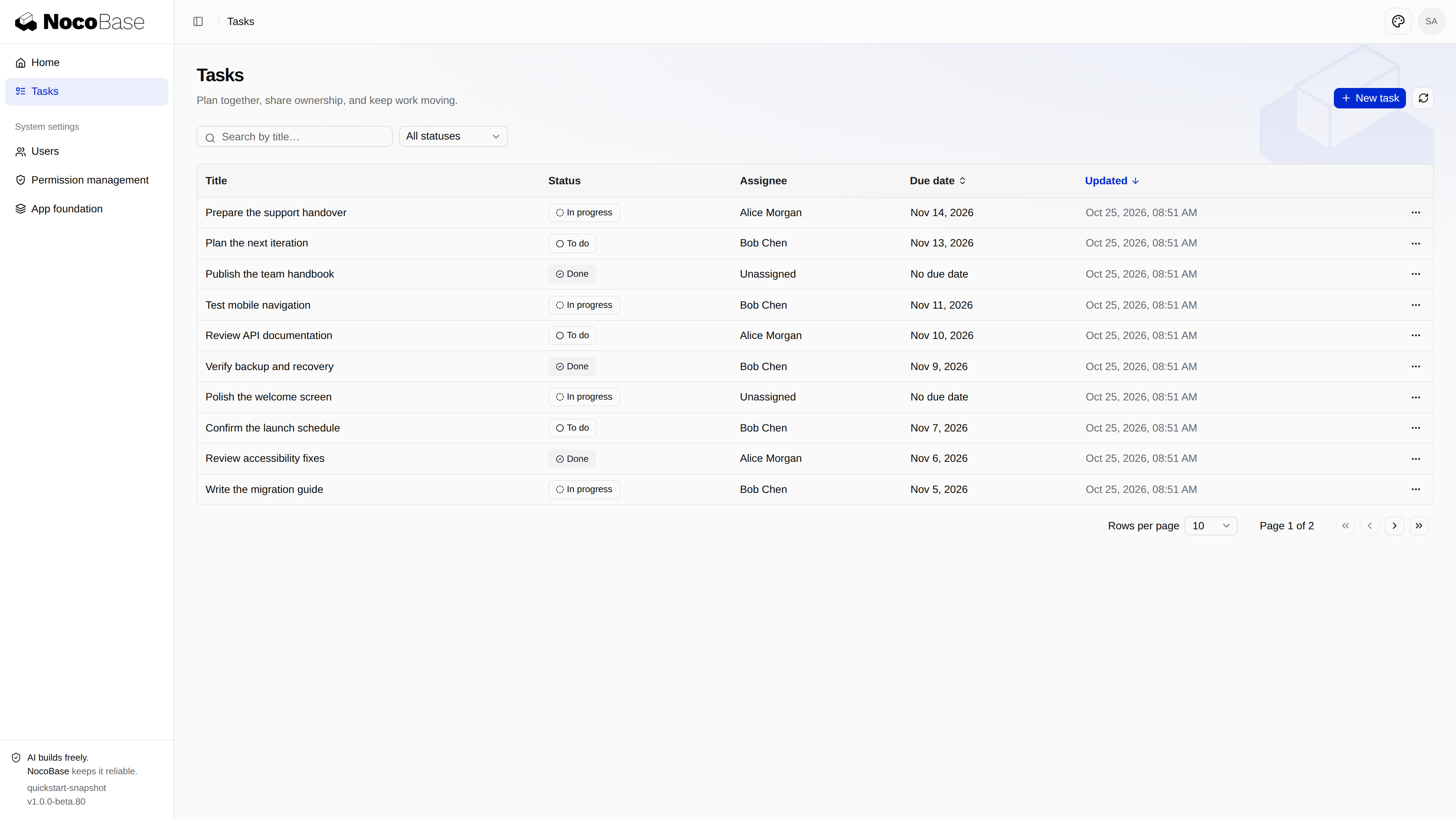Open App foundation in sidebar
This screenshot has height=819, width=1456.
pos(87,209)
